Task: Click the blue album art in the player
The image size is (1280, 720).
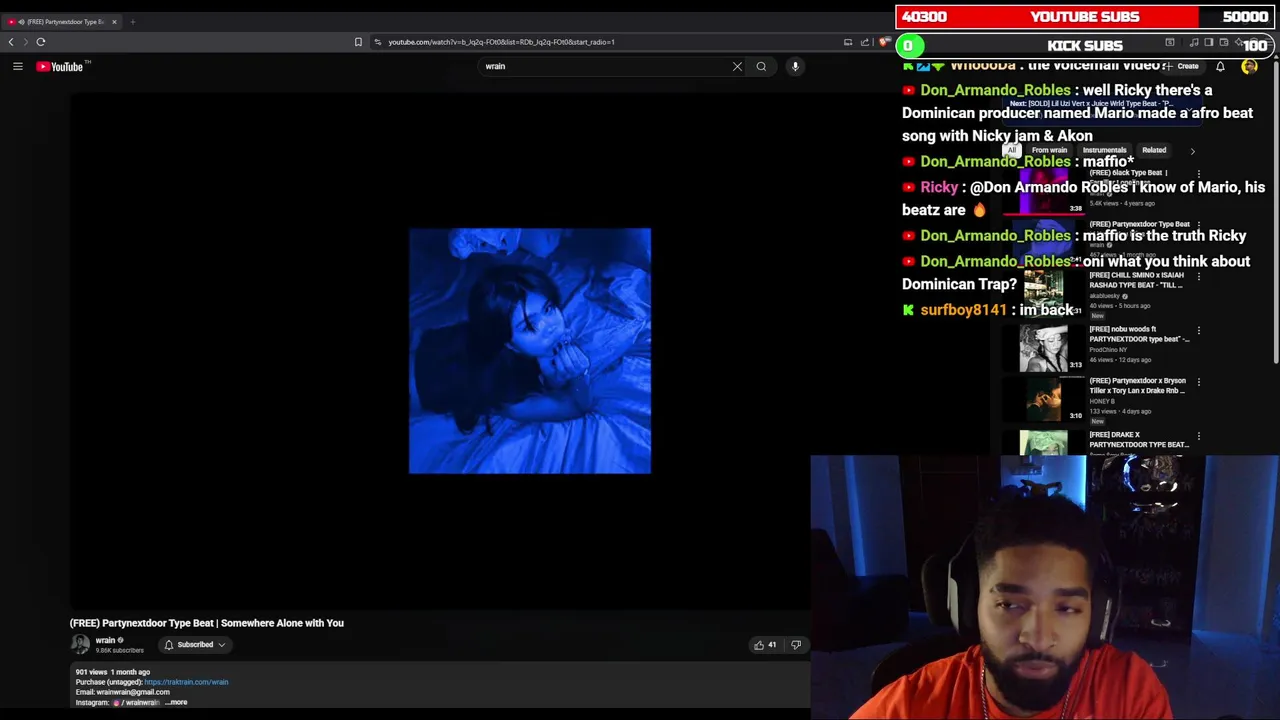Action: pyautogui.click(x=530, y=351)
